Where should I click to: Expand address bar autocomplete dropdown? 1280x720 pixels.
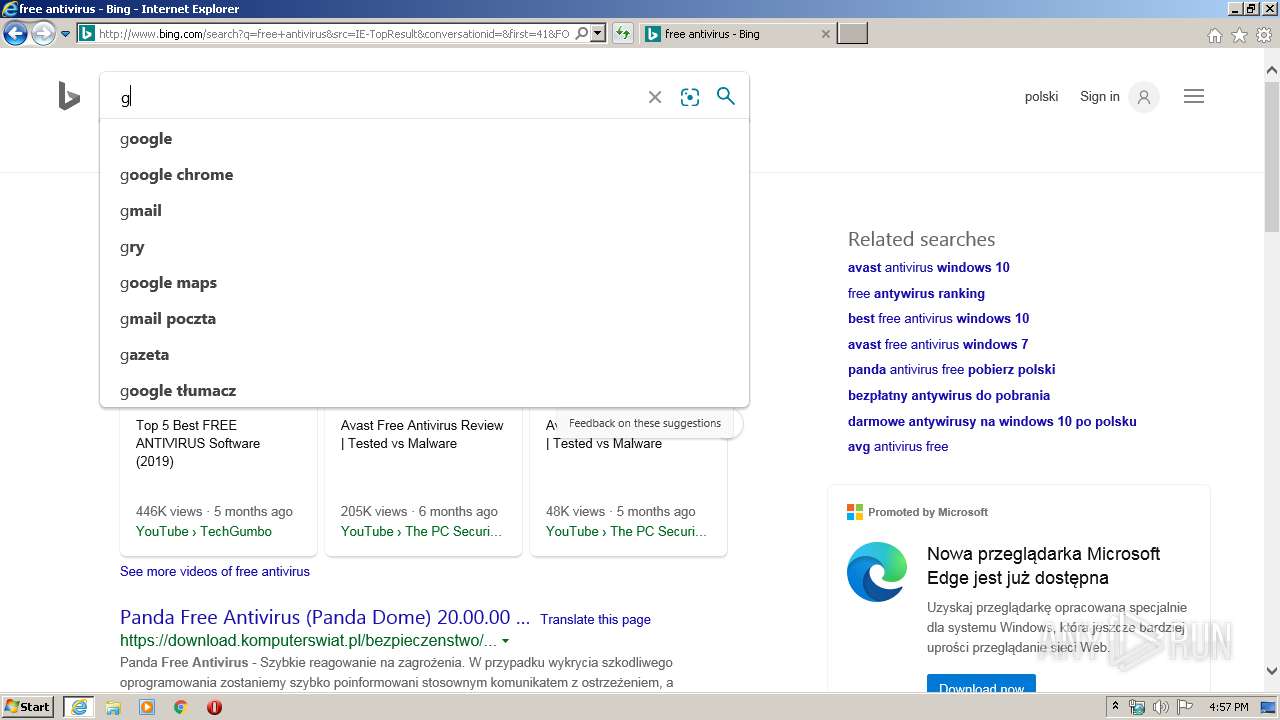tap(598, 34)
